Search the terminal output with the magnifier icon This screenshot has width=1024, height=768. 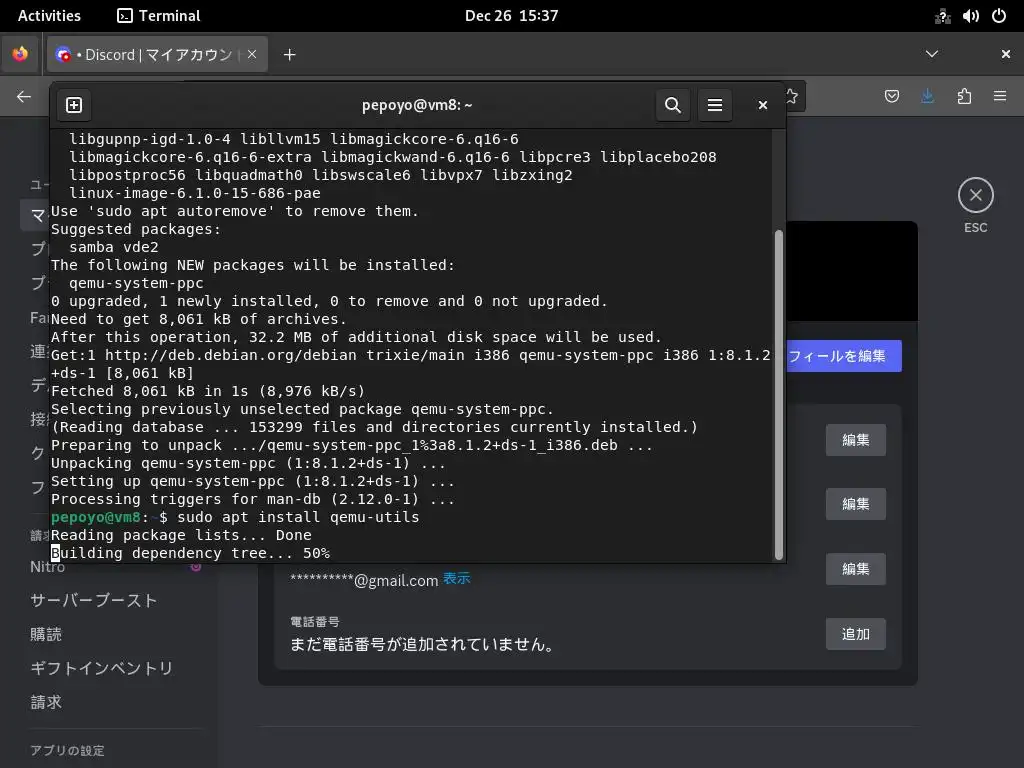[x=673, y=105]
